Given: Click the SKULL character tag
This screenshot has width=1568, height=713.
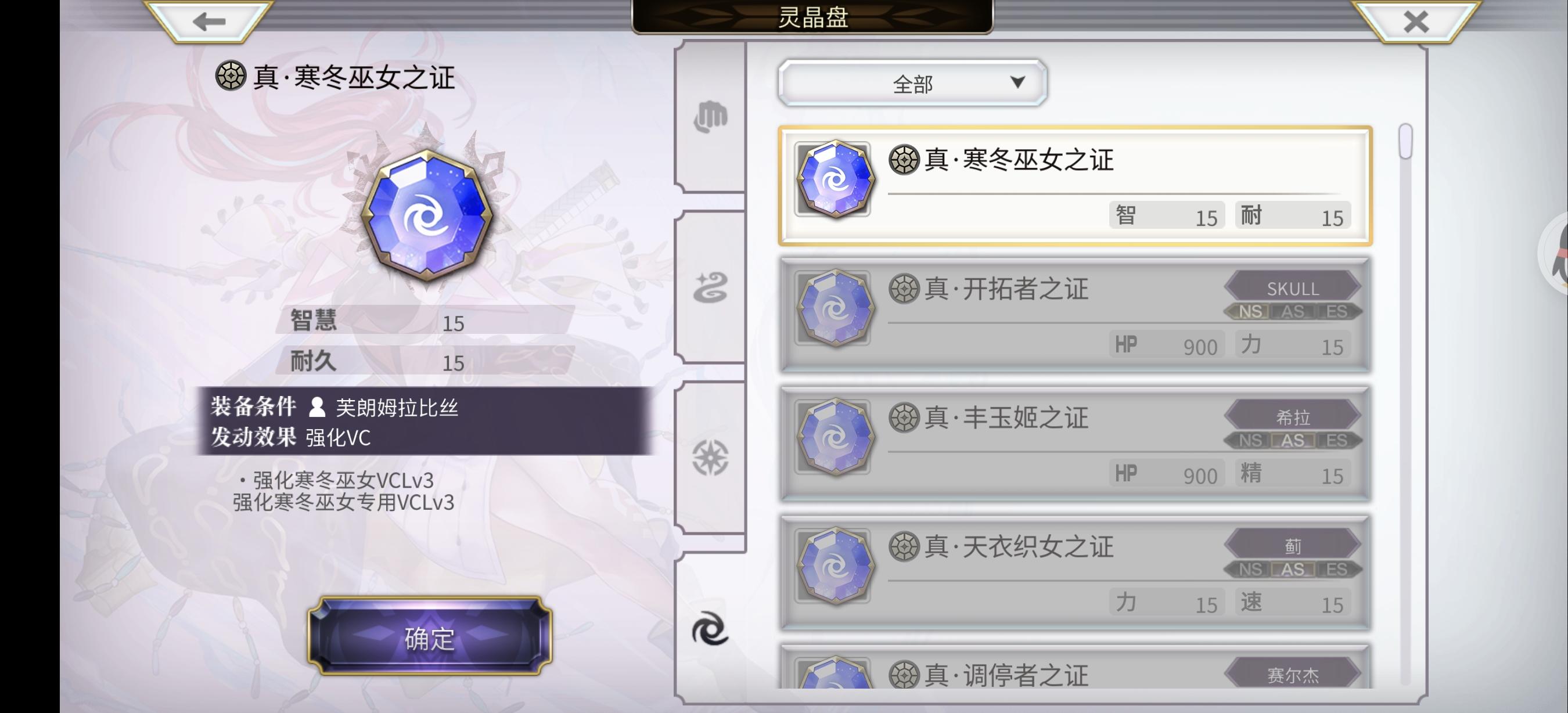Looking at the screenshot, I should [x=1293, y=289].
